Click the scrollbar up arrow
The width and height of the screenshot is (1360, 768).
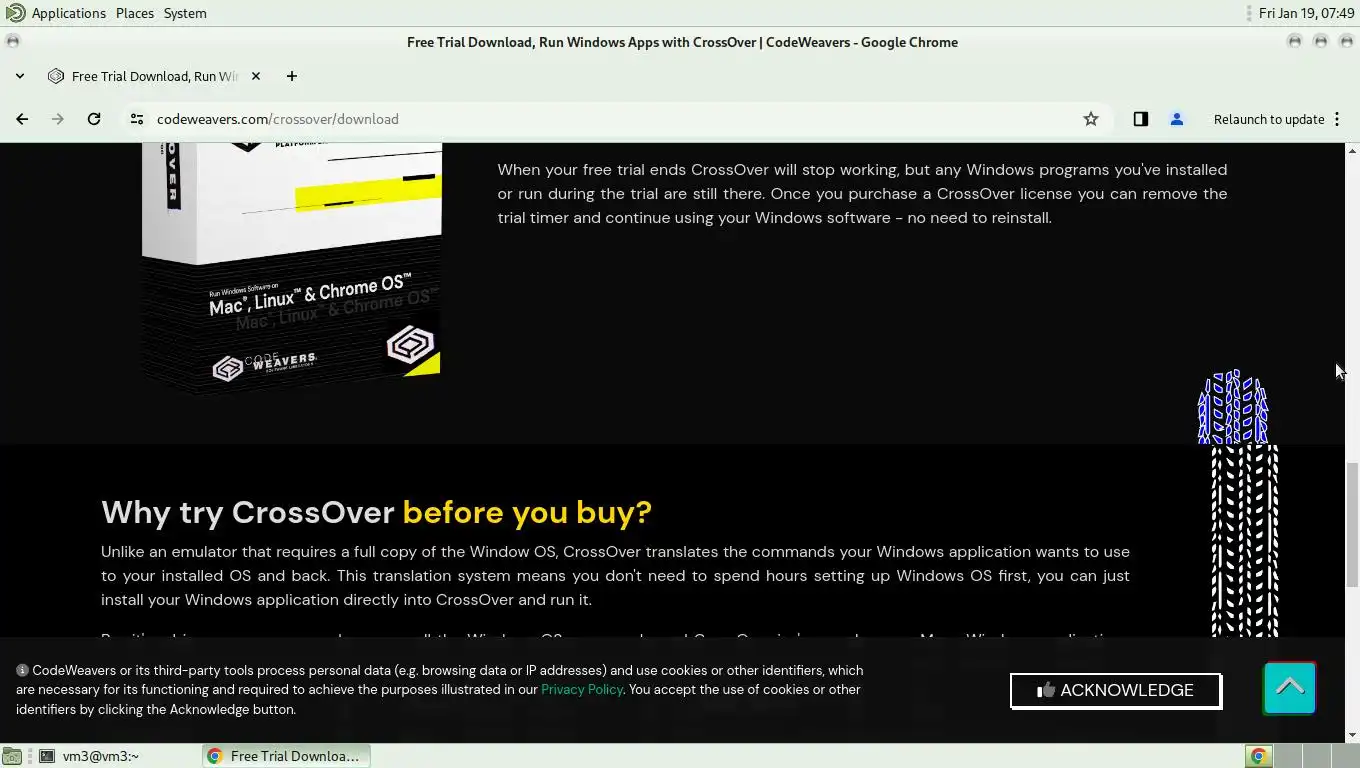tap(1352, 150)
